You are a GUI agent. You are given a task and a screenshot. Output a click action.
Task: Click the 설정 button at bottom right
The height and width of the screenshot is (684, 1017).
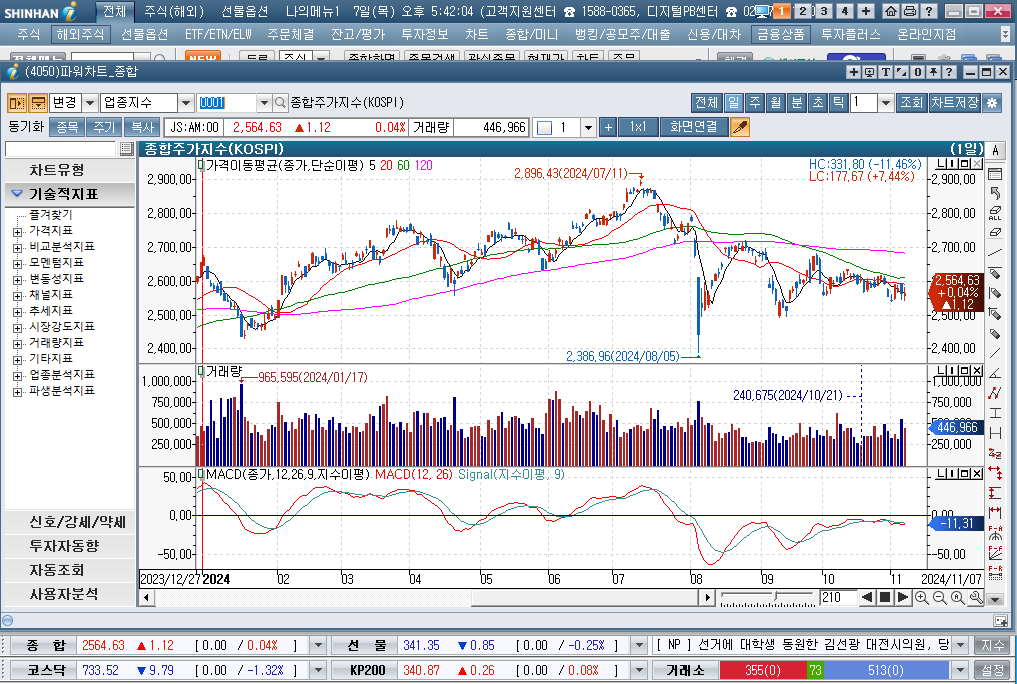[992, 670]
